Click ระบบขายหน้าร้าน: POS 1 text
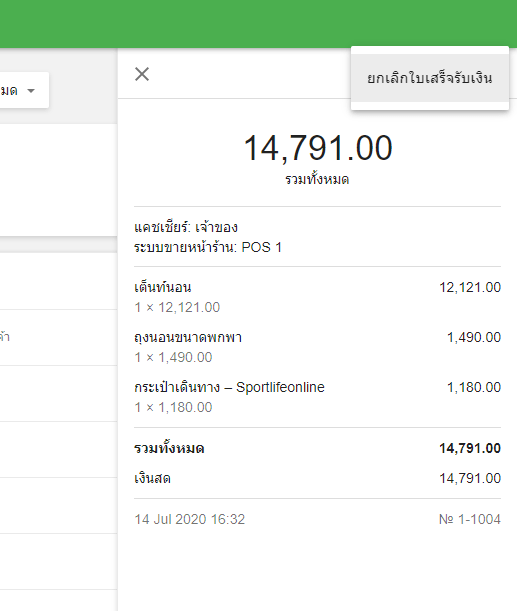 click(x=208, y=247)
